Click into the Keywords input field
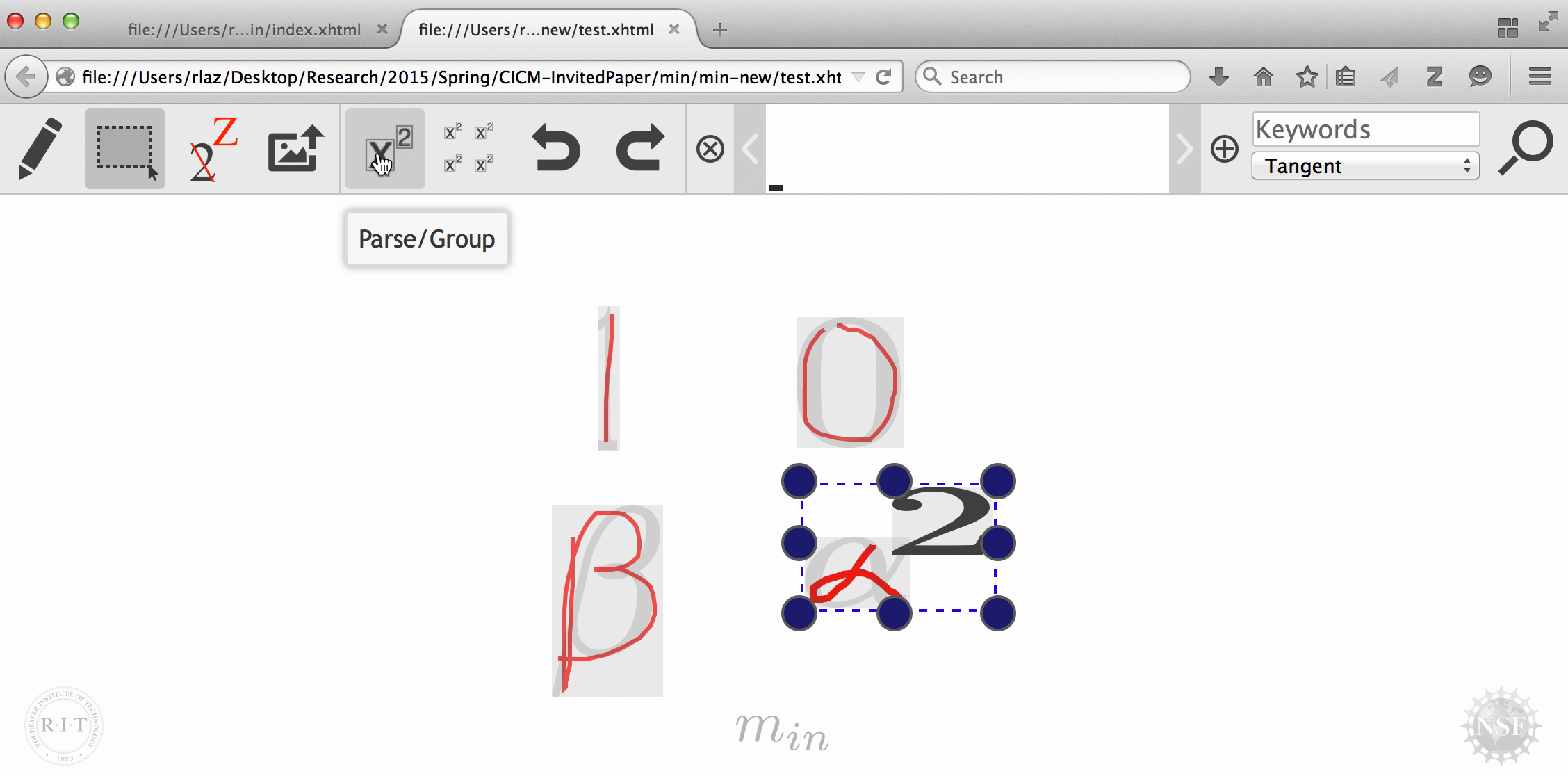The image size is (1568, 776). click(1365, 129)
